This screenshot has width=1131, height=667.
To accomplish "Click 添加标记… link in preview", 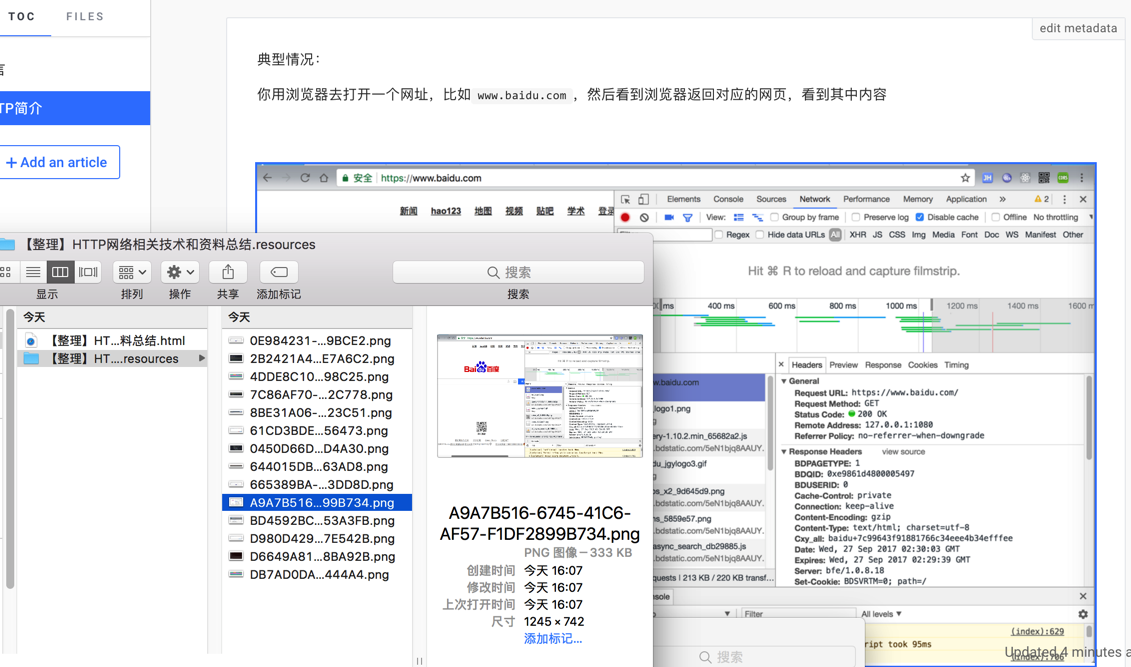I will pos(553,639).
